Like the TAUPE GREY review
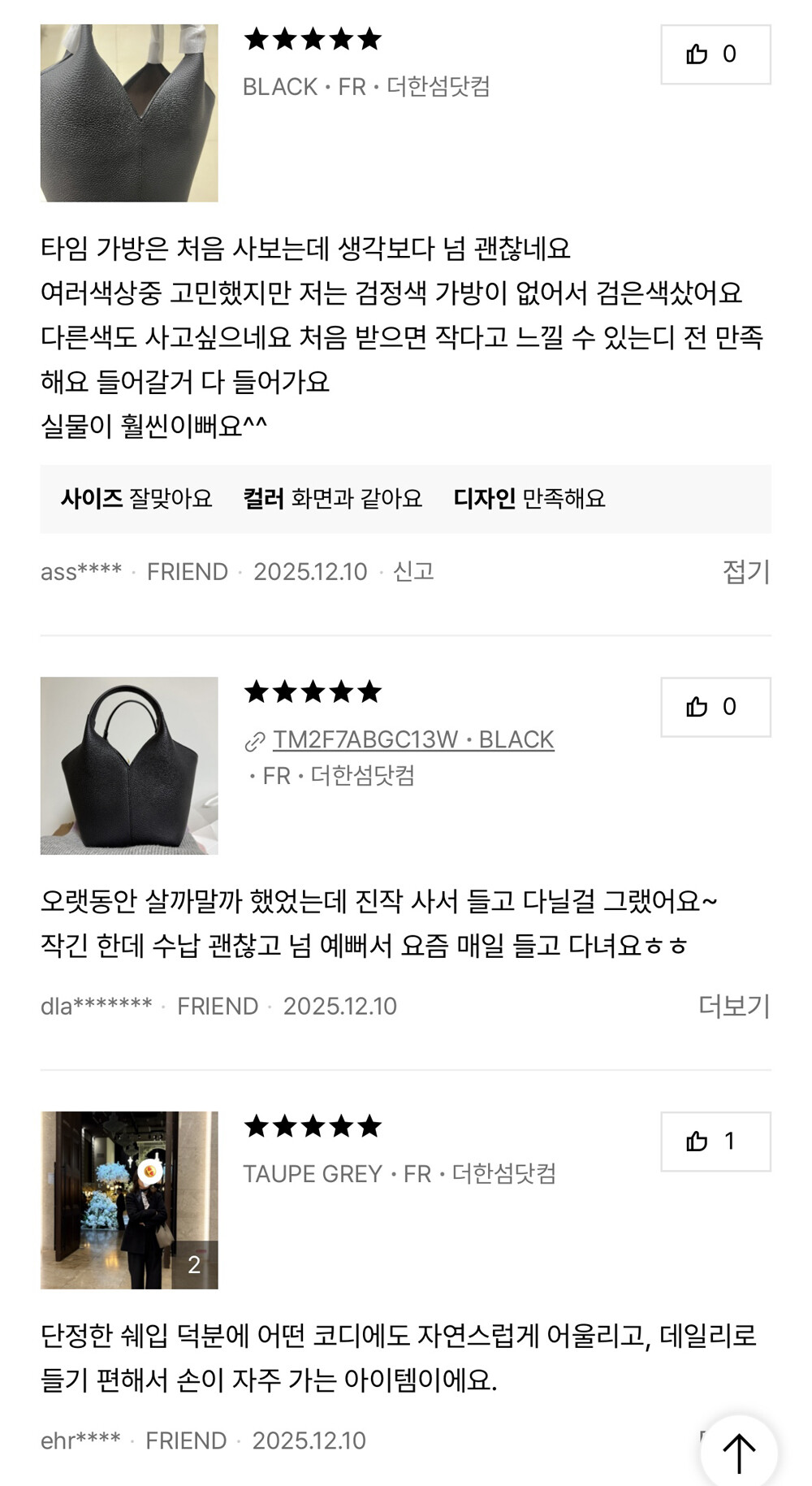812x1486 pixels. point(715,1142)
